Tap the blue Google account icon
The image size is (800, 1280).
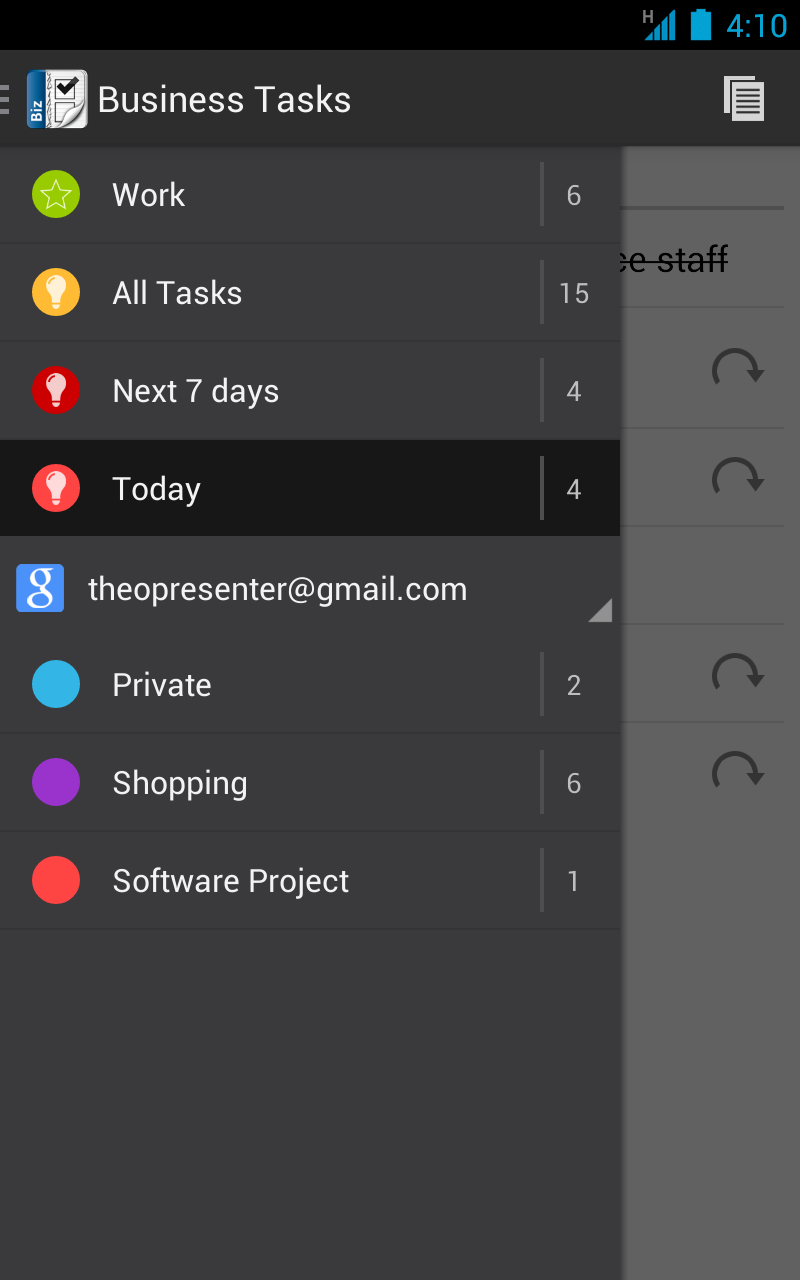click(40, 588)
